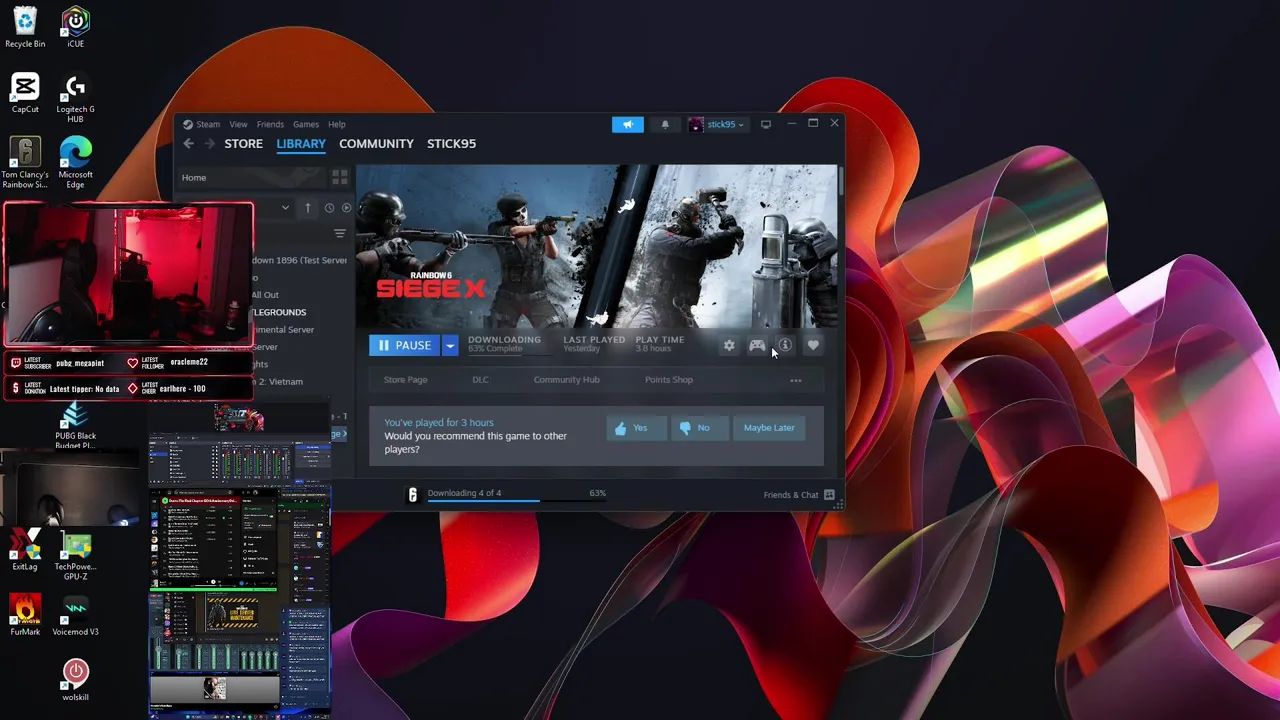Open TechPowerUp GPU-Z desktop icon
The image size is (1280, 720).
pyautogui.click(x=75, y=556)
